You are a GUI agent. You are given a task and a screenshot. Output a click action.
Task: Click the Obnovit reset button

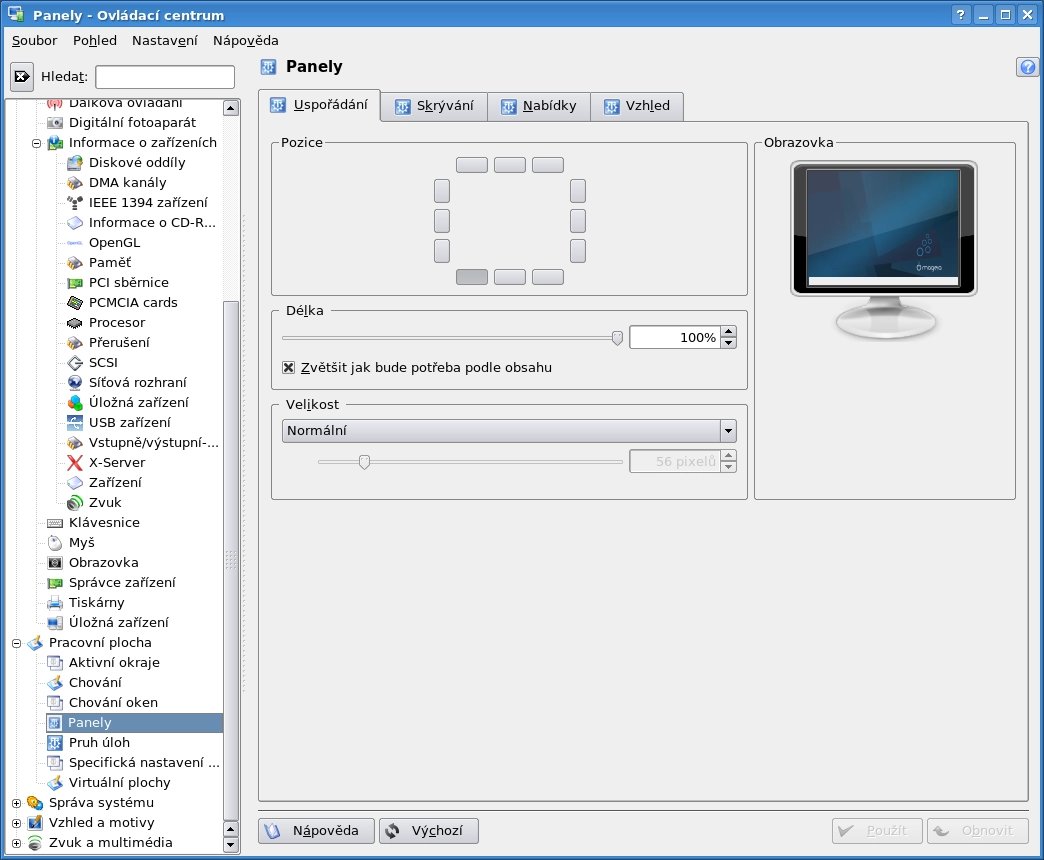(x=977, y=831)
